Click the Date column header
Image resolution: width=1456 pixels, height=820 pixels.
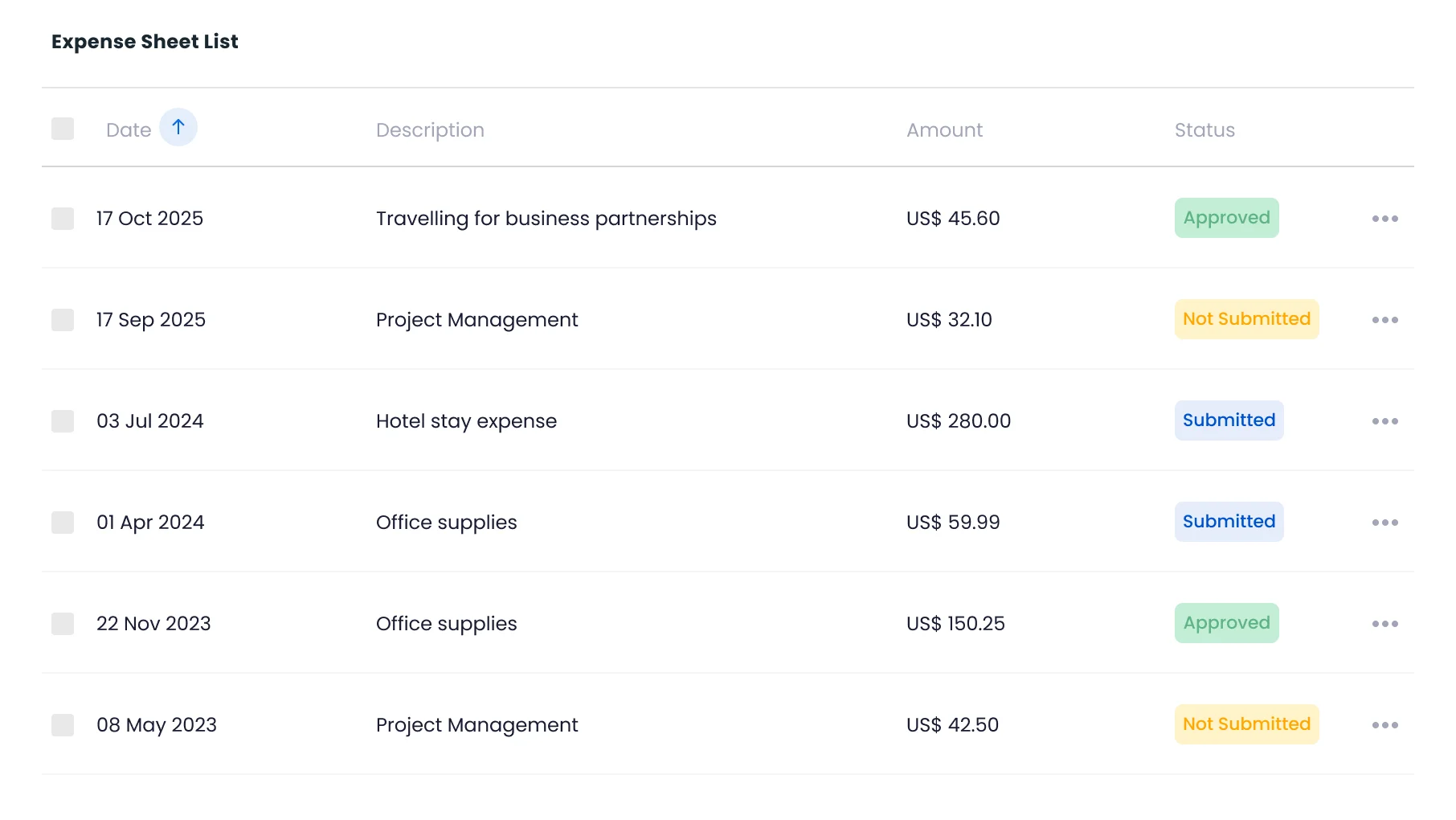click(129, 130)
